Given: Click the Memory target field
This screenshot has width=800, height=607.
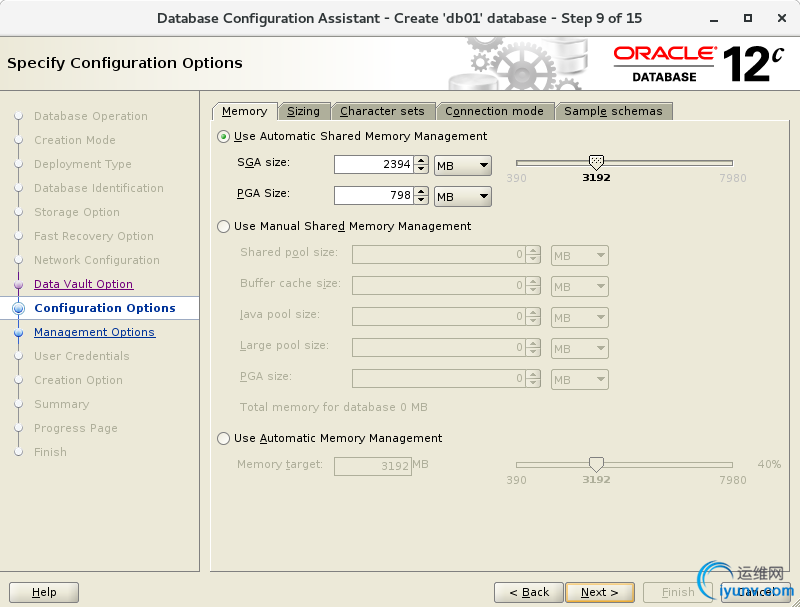Looking at the screenshot, I should 373,466.
